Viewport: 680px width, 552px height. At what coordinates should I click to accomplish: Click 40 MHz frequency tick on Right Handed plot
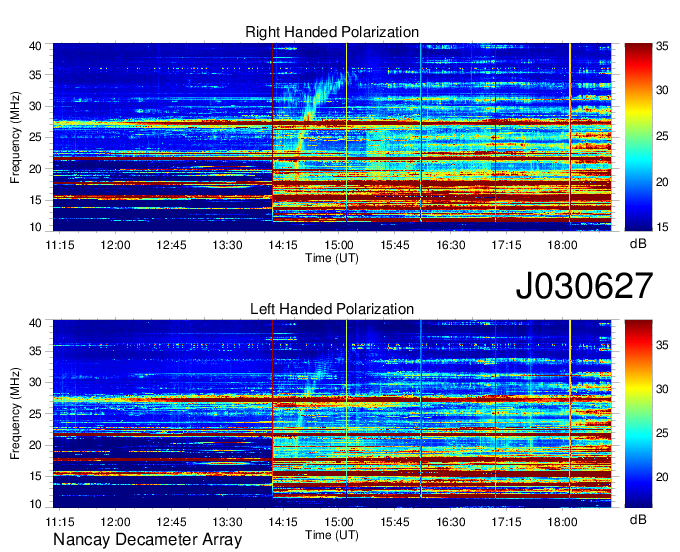tap(36, 46)
